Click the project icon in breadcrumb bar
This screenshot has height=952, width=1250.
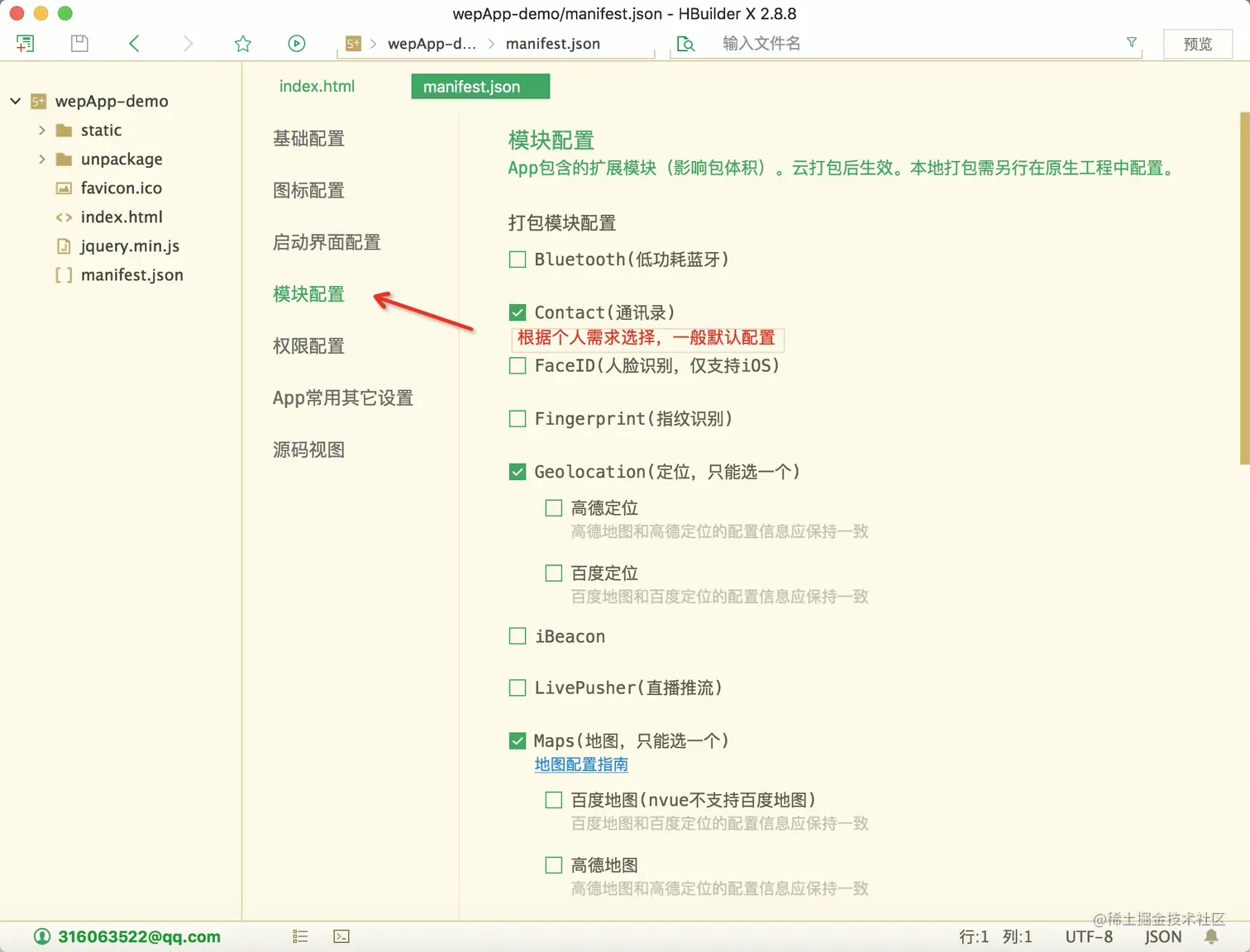[354, 44]
